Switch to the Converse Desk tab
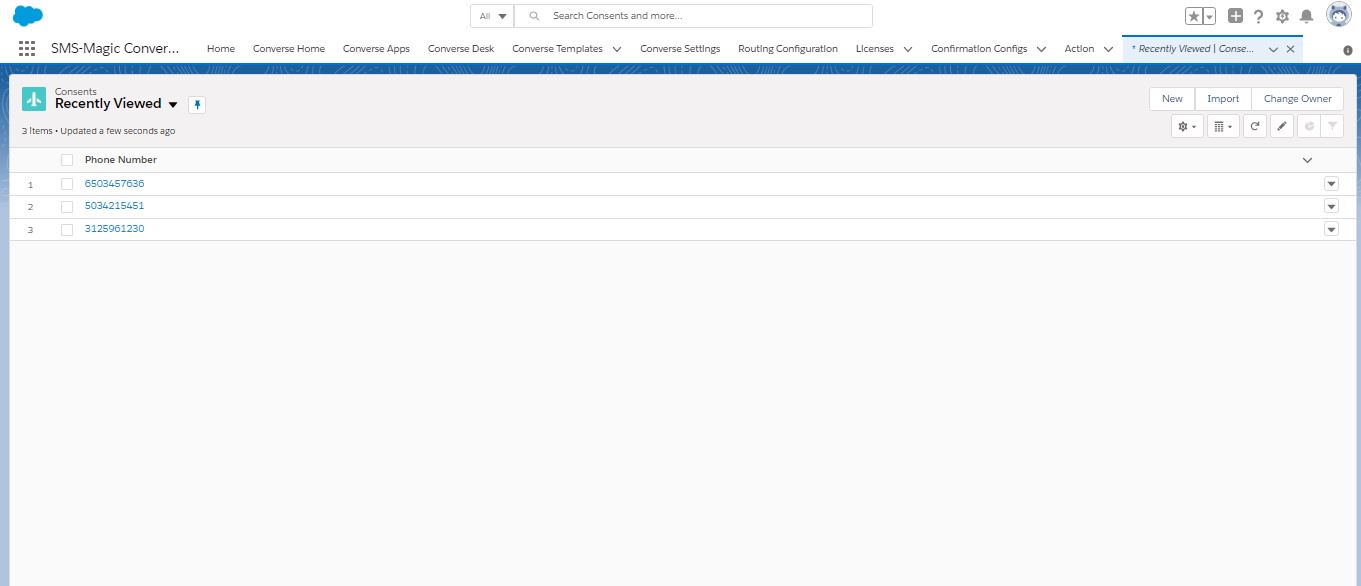 click(x=461, y=49)
